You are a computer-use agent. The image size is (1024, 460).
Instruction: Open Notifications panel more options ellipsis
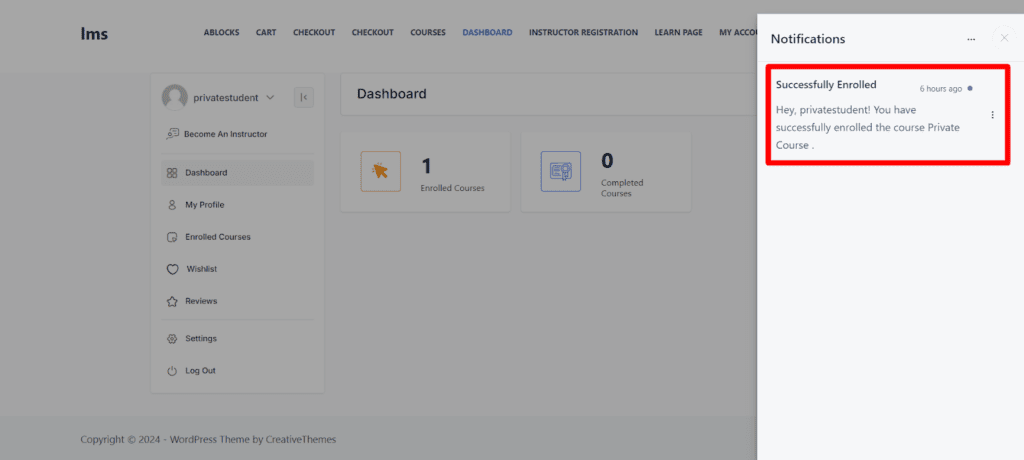point(970,39)
